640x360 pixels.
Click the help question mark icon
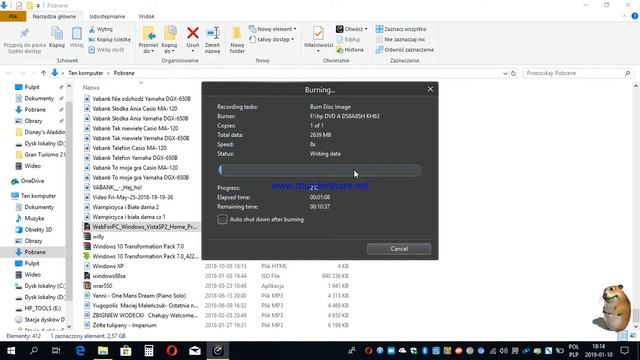634,16
